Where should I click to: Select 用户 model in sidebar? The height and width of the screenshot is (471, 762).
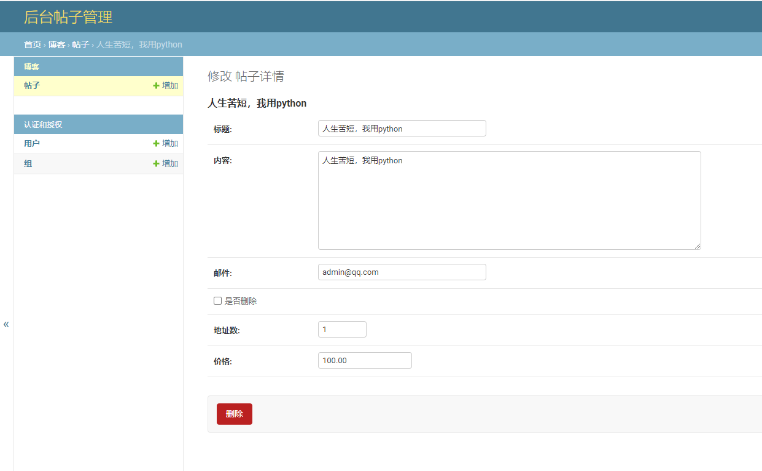32,143
